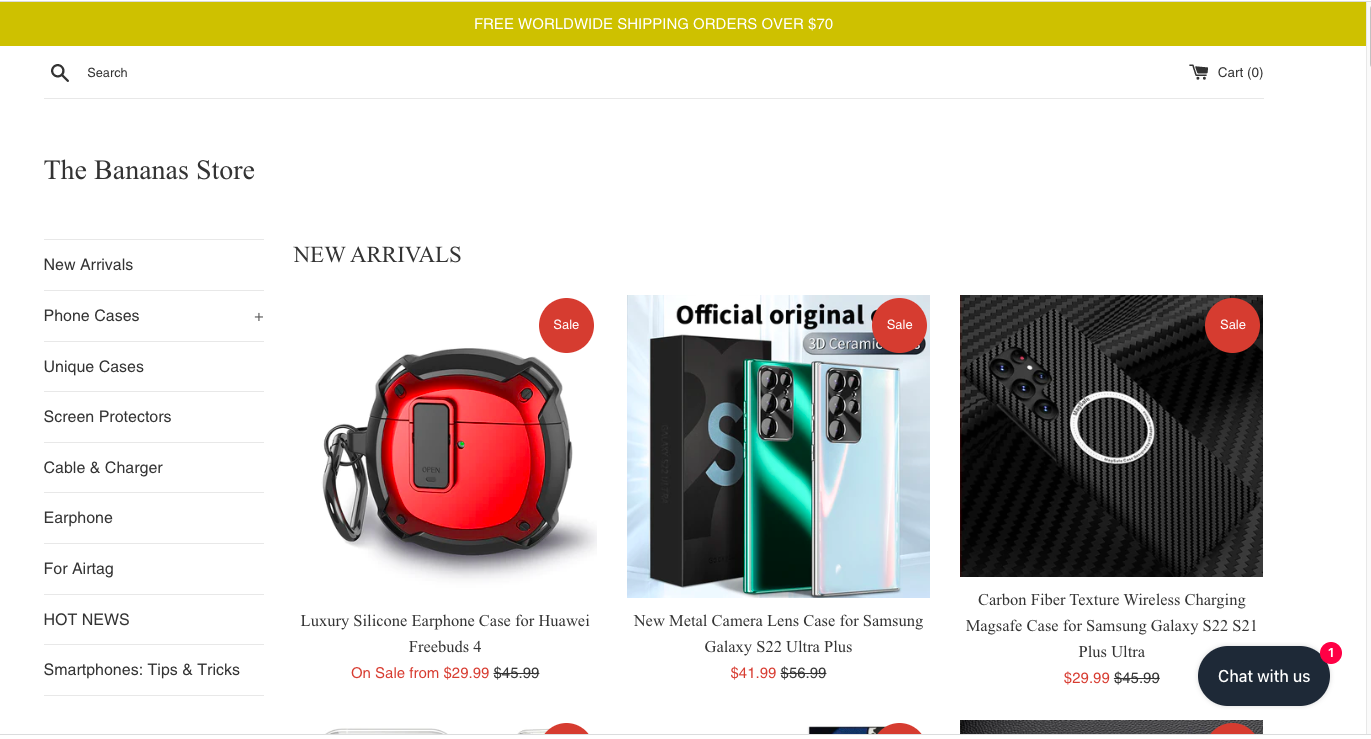
Task: Open the red Huawei Freebuds case thumbnail
Action: 445,446
